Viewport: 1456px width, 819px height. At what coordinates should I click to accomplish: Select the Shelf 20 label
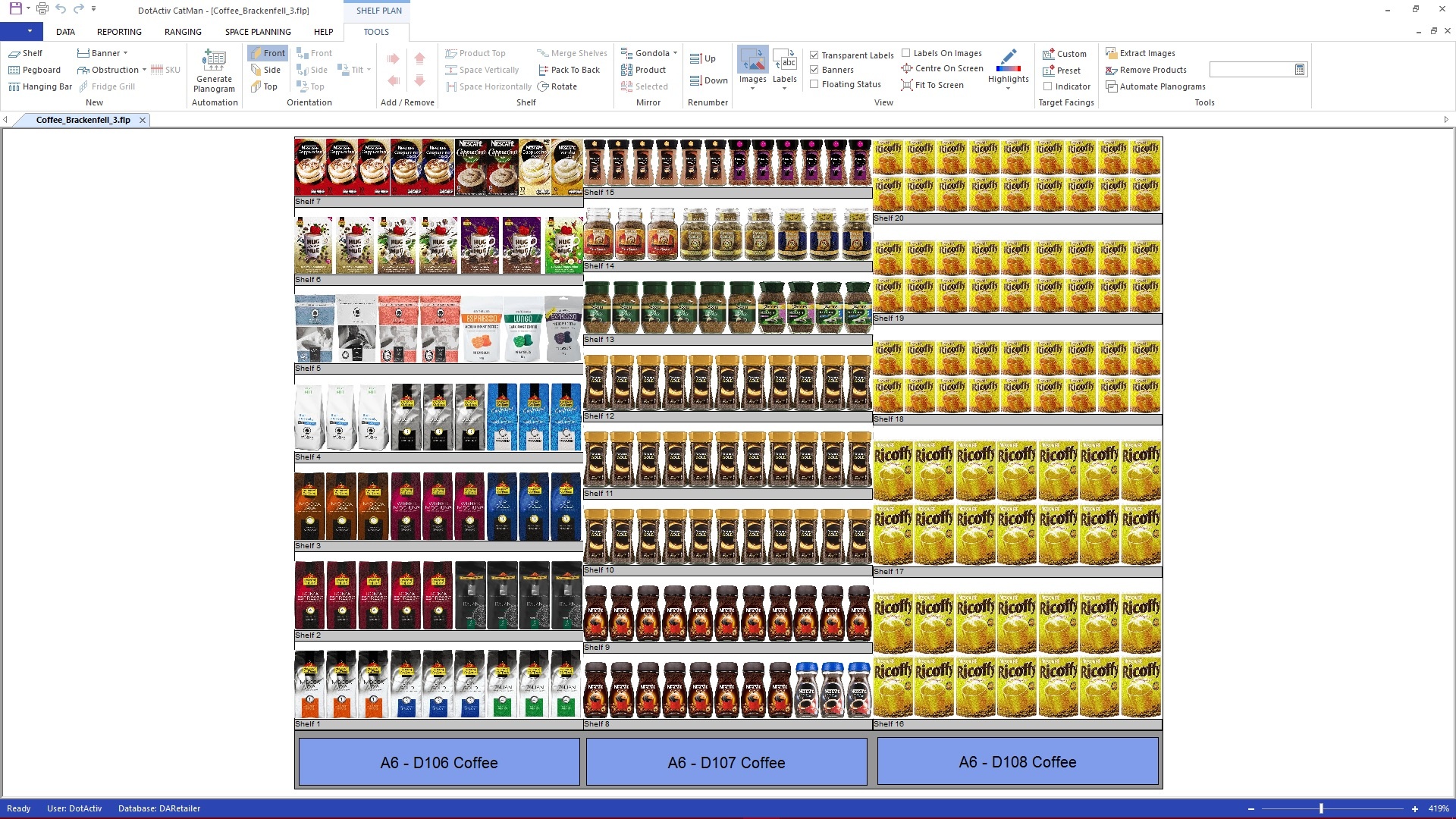coord(889,218)
